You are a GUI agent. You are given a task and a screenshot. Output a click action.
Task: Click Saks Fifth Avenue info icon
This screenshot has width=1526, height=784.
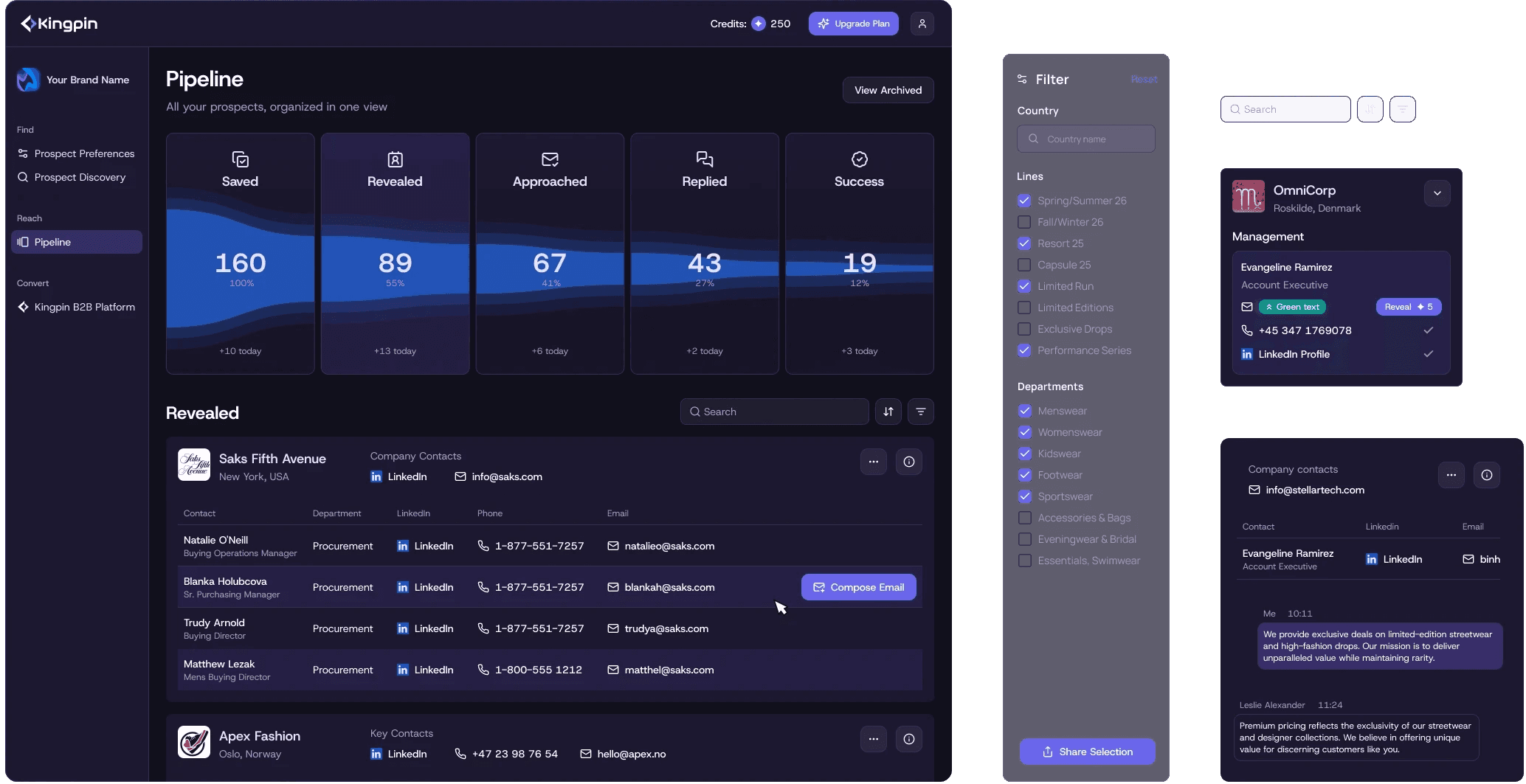(x=909, y=462)
